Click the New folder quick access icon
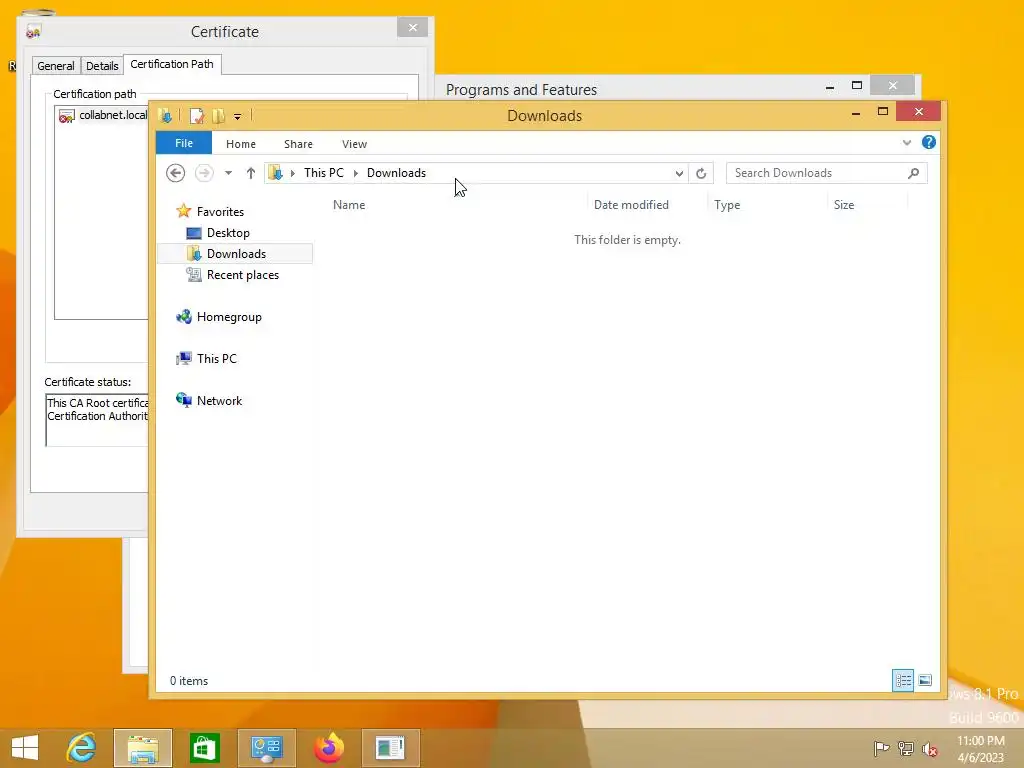Viewport: 1024px width, 768px height. (218, 116)
